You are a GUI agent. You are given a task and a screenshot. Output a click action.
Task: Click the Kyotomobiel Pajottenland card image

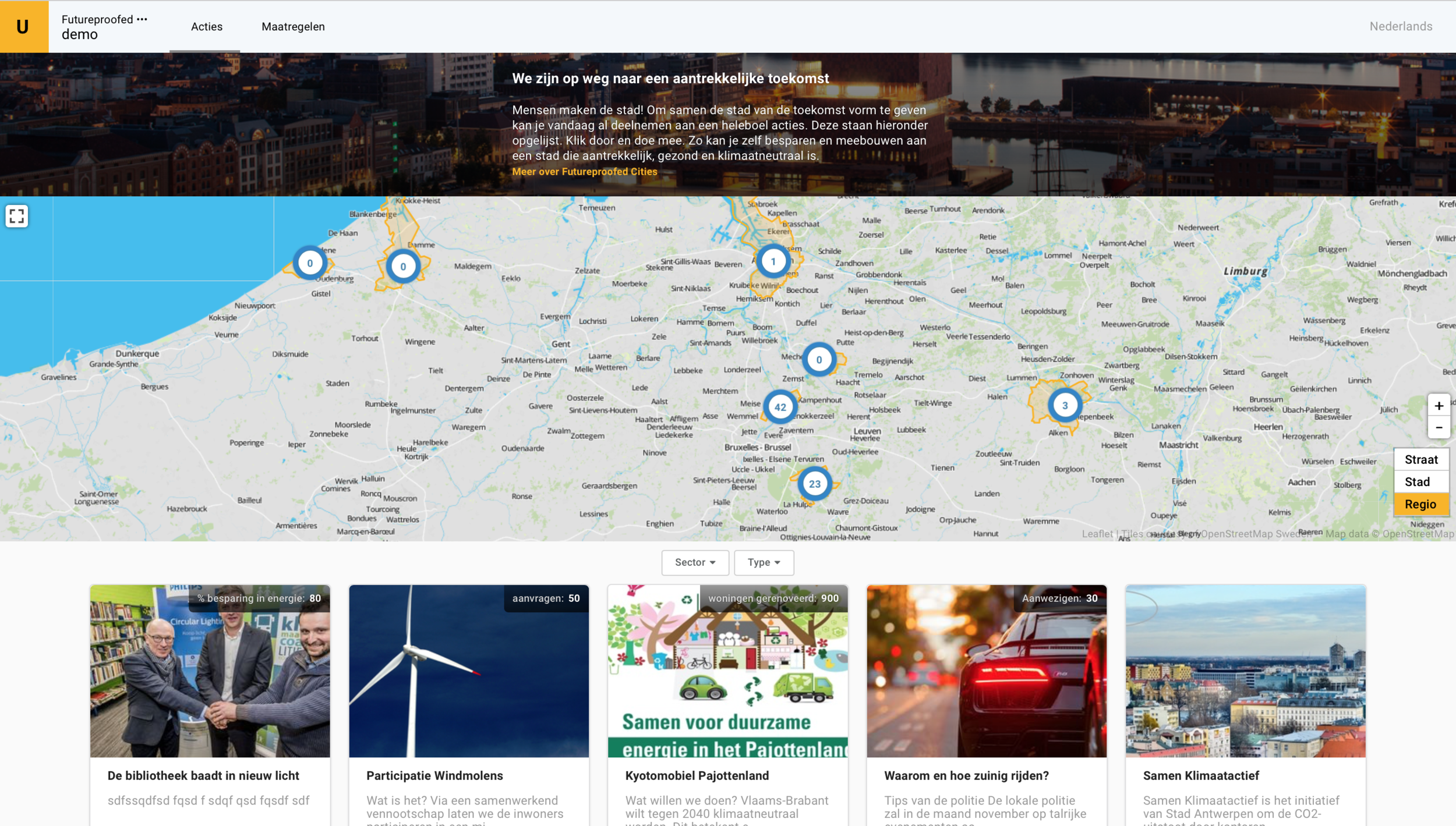click(727, 671)
